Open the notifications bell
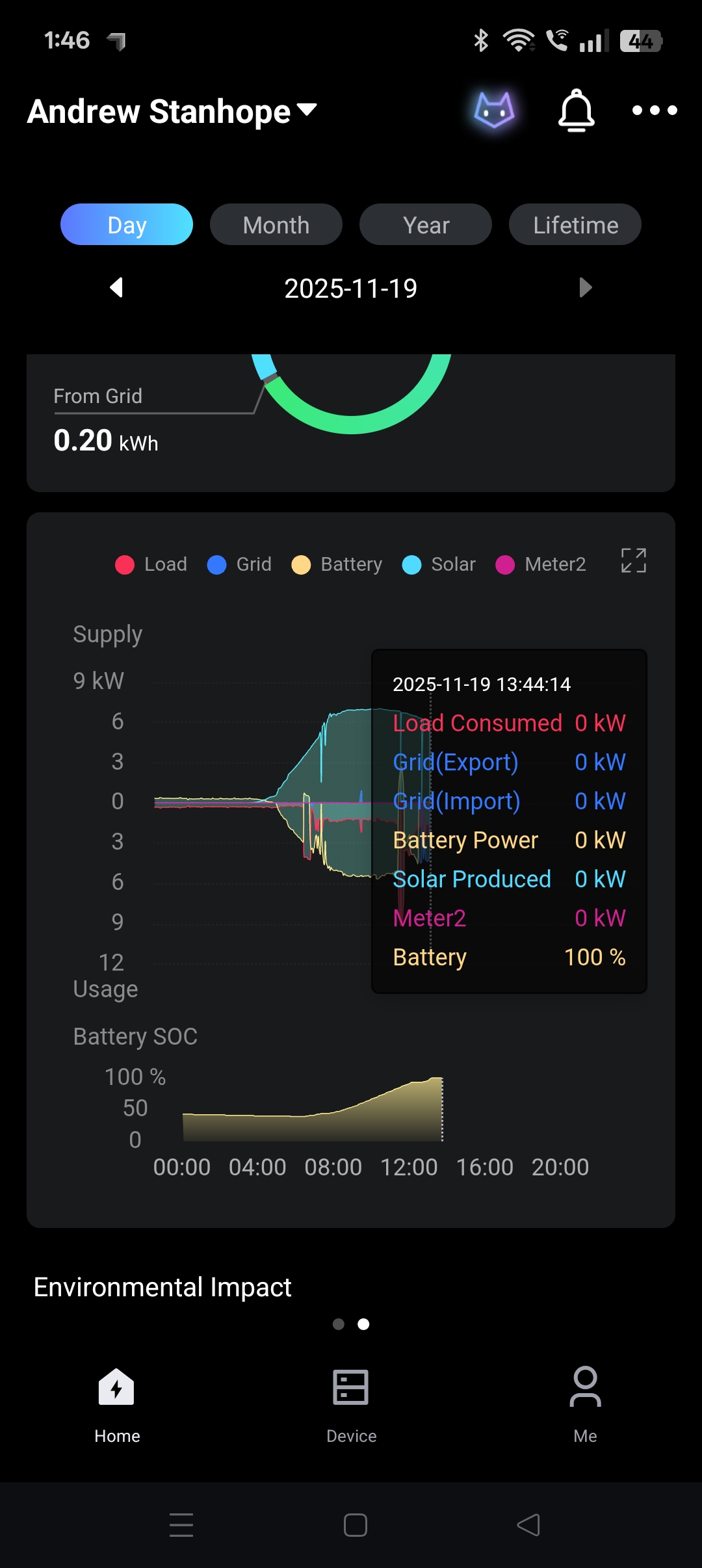This screenshot has height=1568, width=702. pyautogui.click(x=576, y=111)
